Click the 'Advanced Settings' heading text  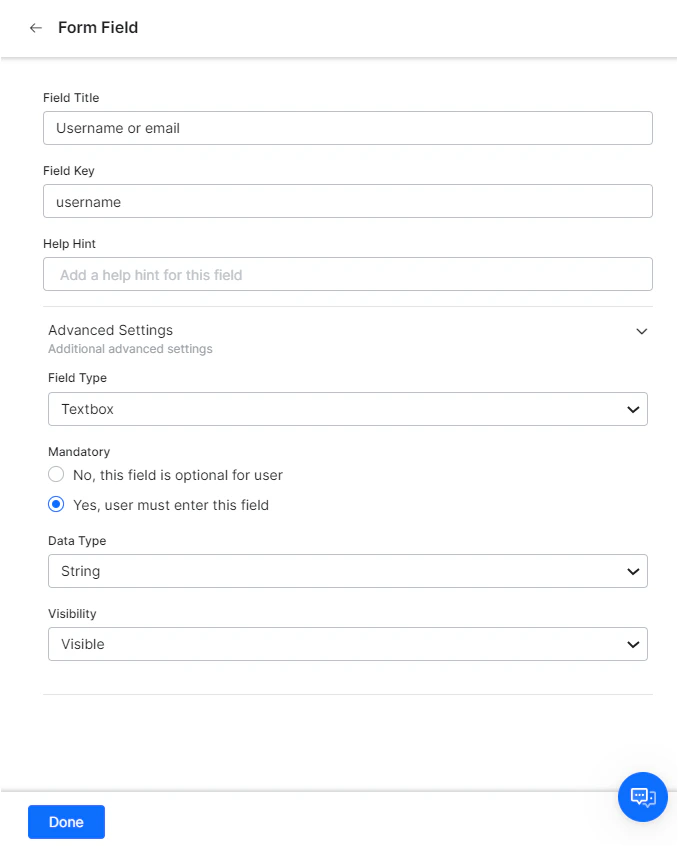point(110,330)
